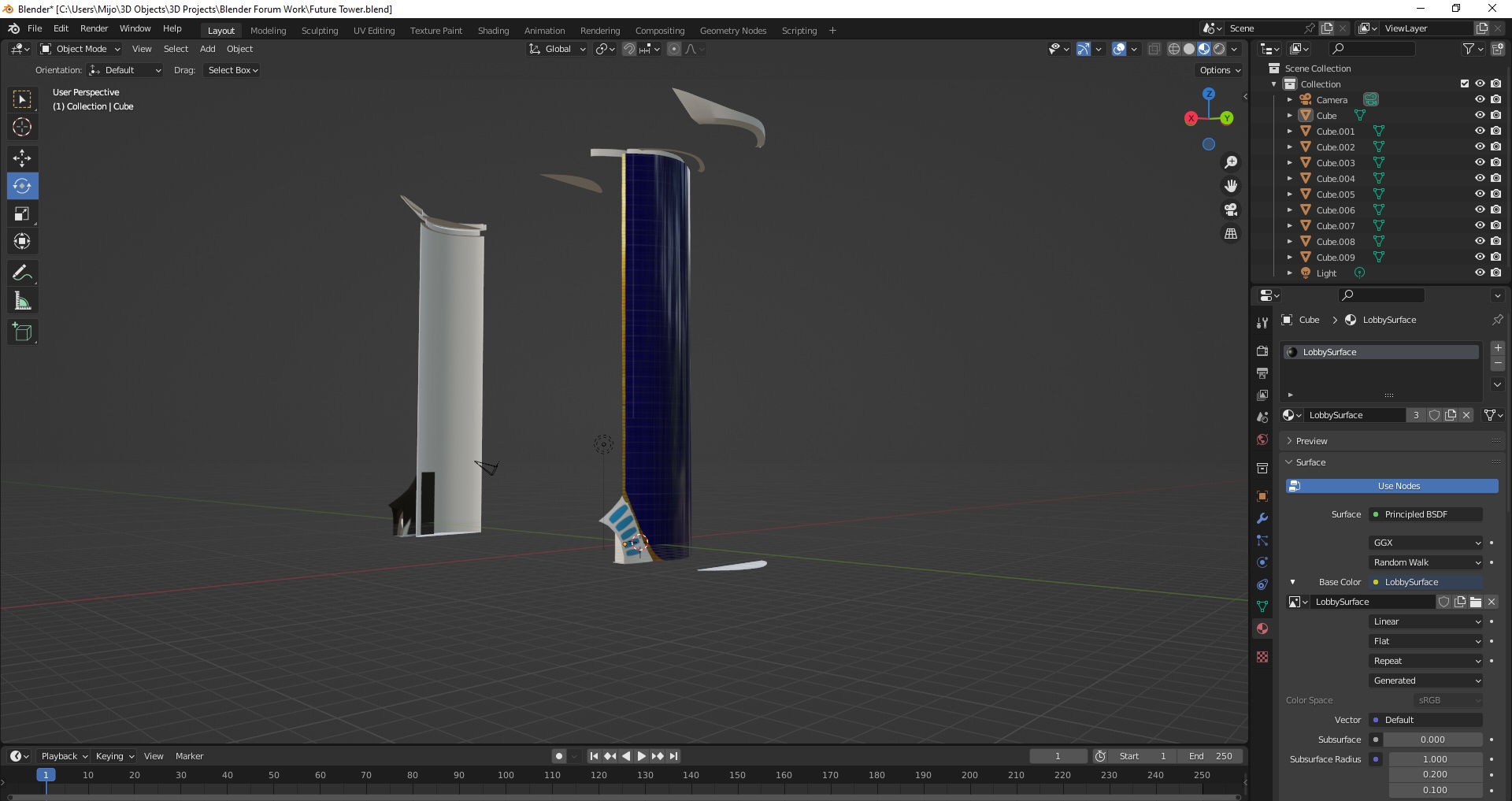Screen dimensions: 1512x801
Task: Open the Modifier properties wrench tab
Action: coord(1262,518)
